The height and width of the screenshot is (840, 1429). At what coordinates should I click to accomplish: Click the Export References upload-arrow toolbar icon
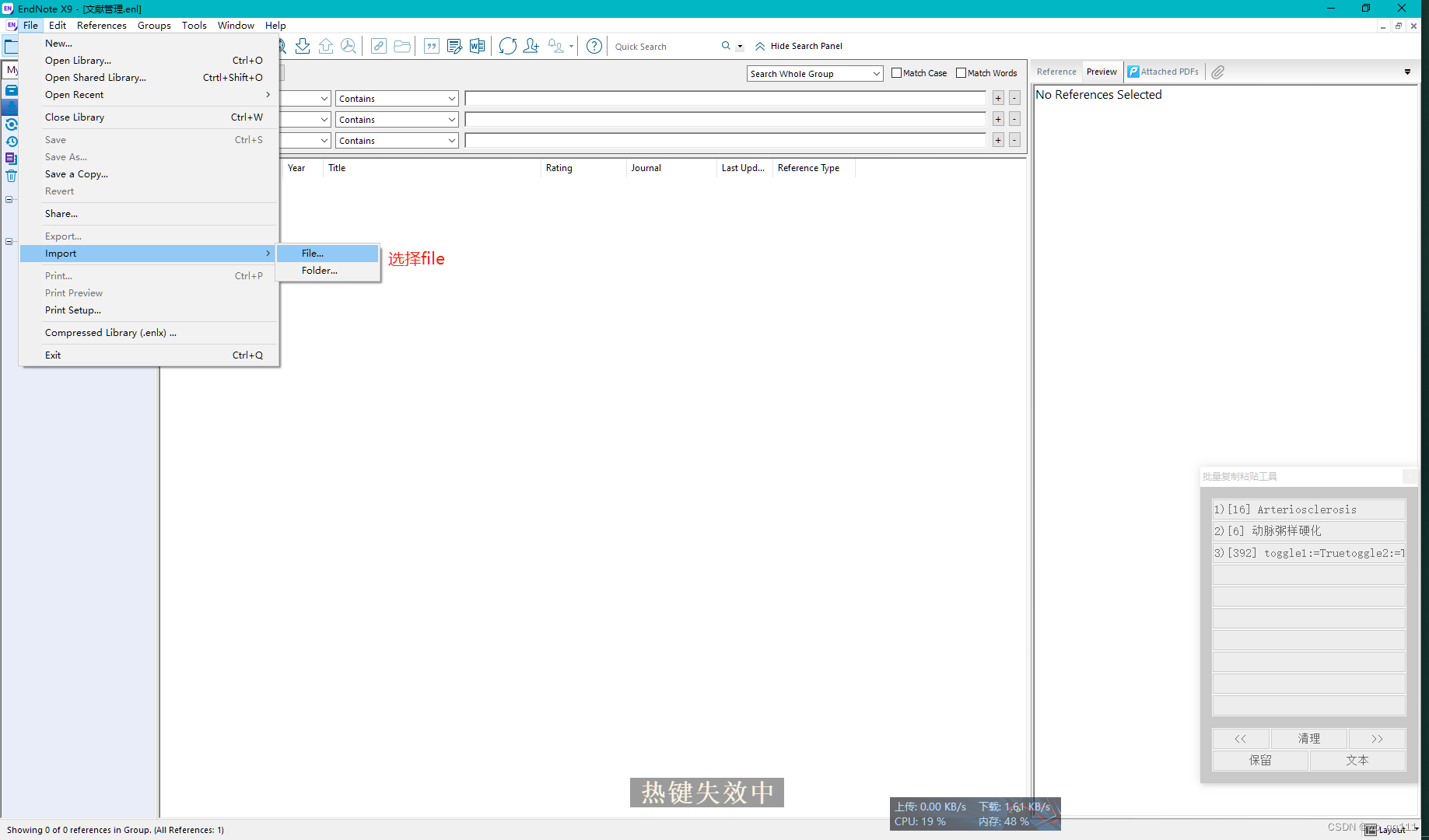(326, 46)
